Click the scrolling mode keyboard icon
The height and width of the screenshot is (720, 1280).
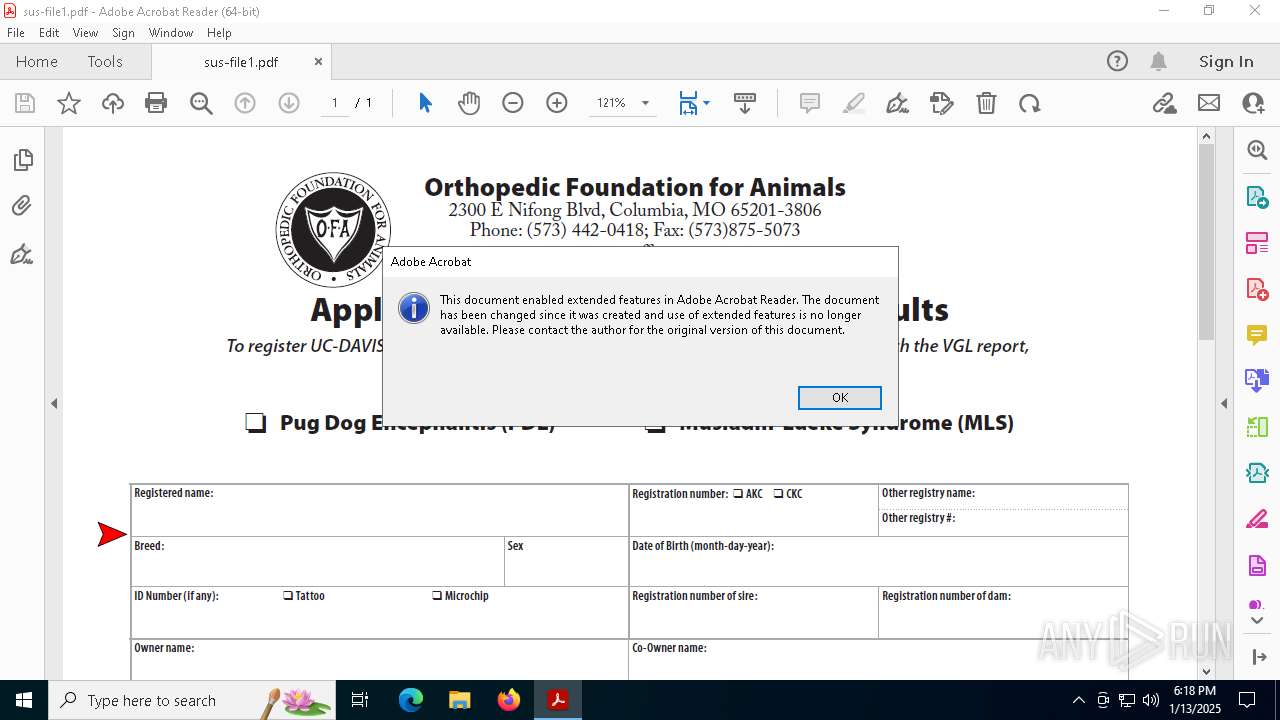click(745, 103)
